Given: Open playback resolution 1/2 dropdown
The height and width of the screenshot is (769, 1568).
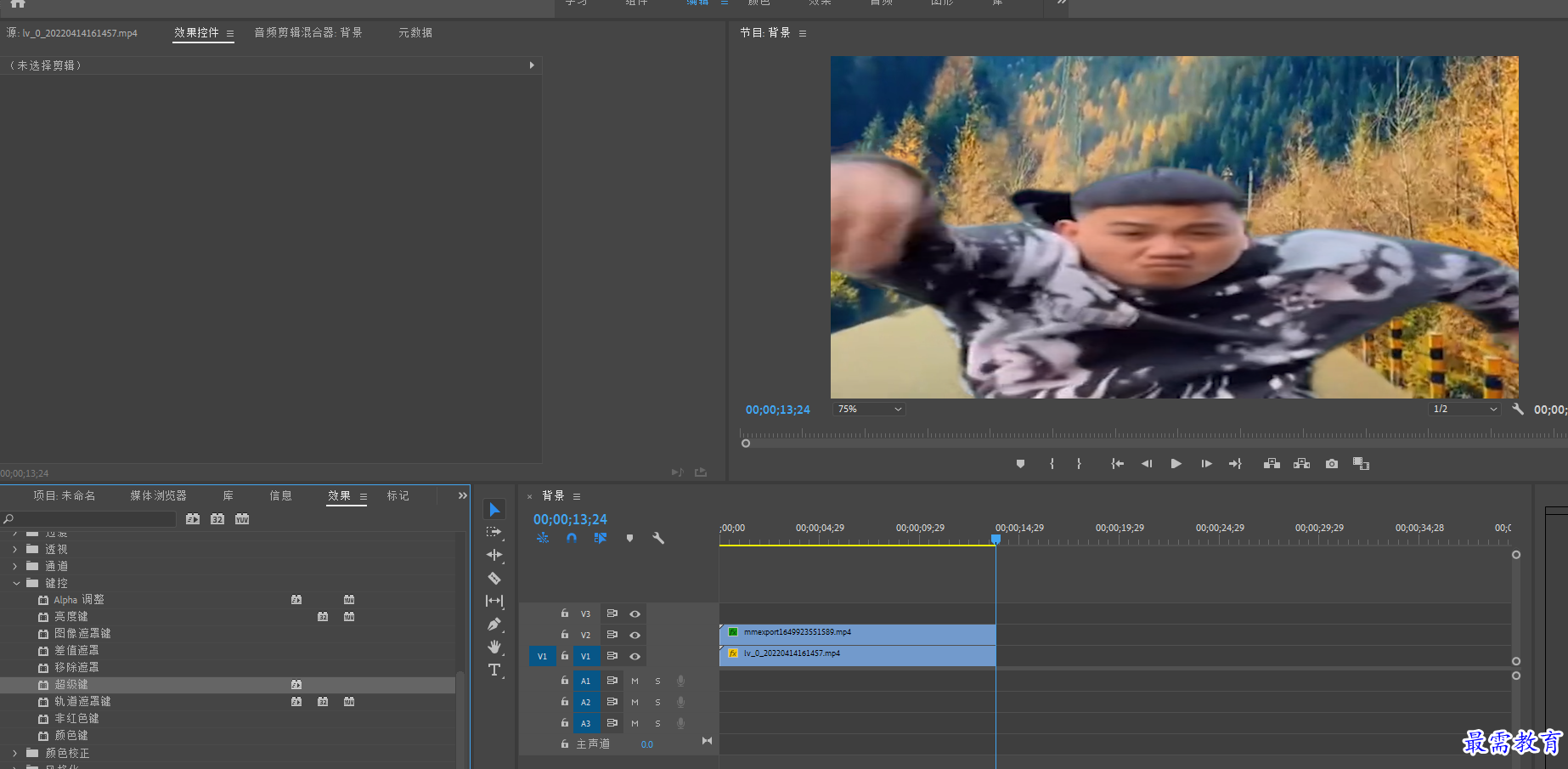Looking at the screenshot, I should tap(1464, 410).
